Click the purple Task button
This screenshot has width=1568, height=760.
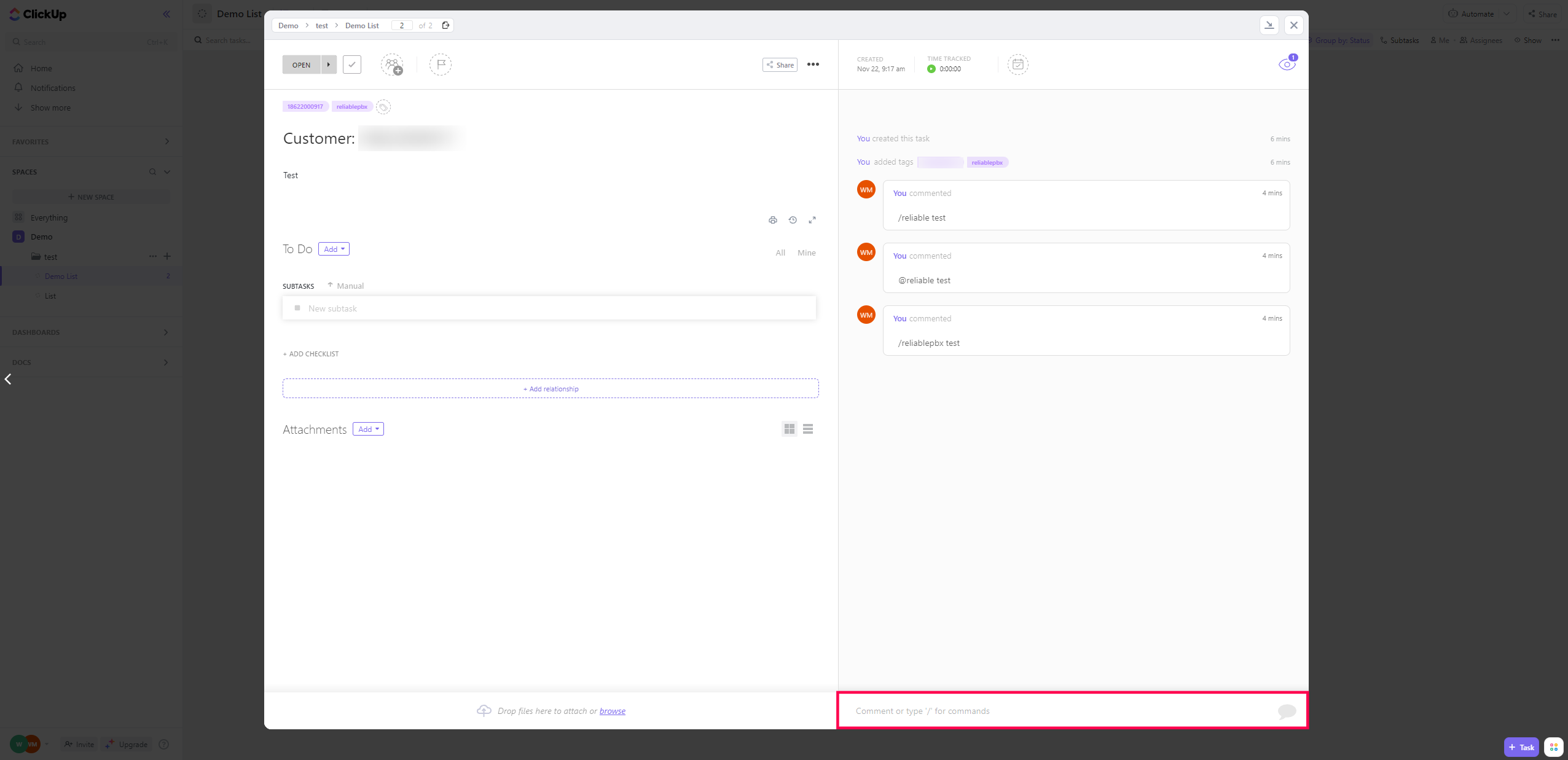[1521, 747]
